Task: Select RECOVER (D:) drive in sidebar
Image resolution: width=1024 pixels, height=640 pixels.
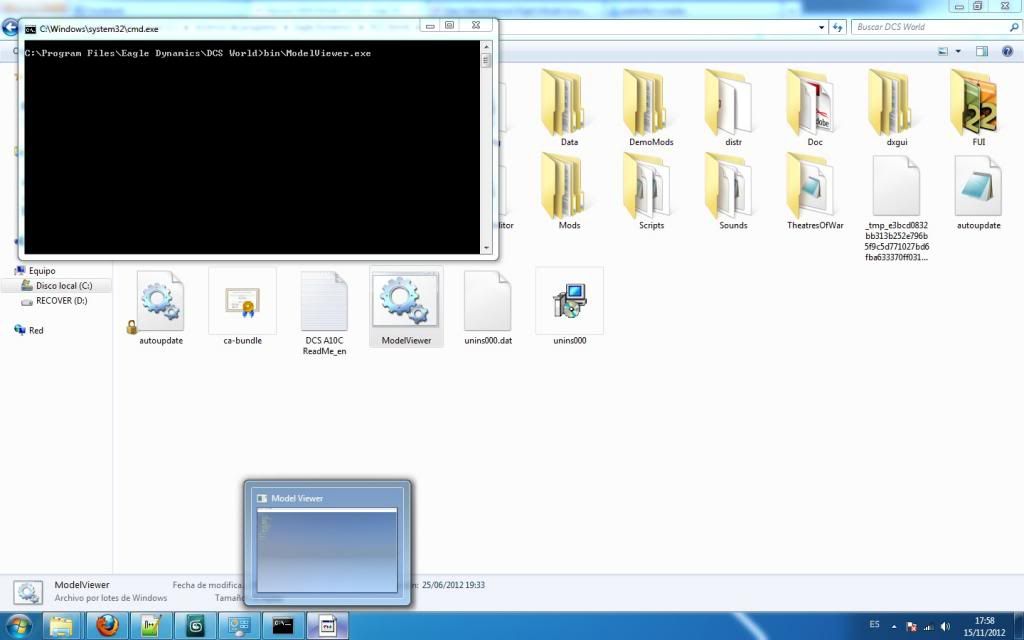Action: [x=61, y=301]
